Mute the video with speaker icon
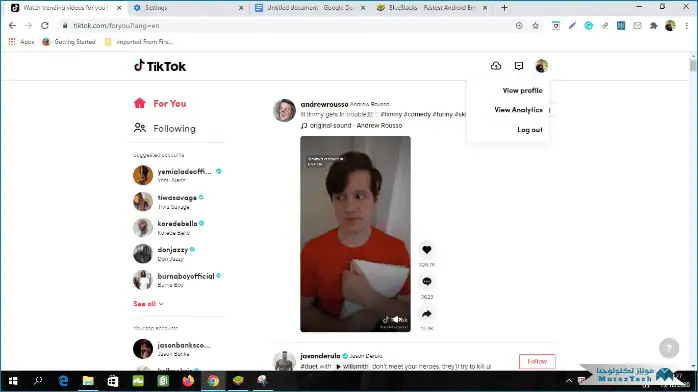The image size is (698, 392). tap(396, 319)
